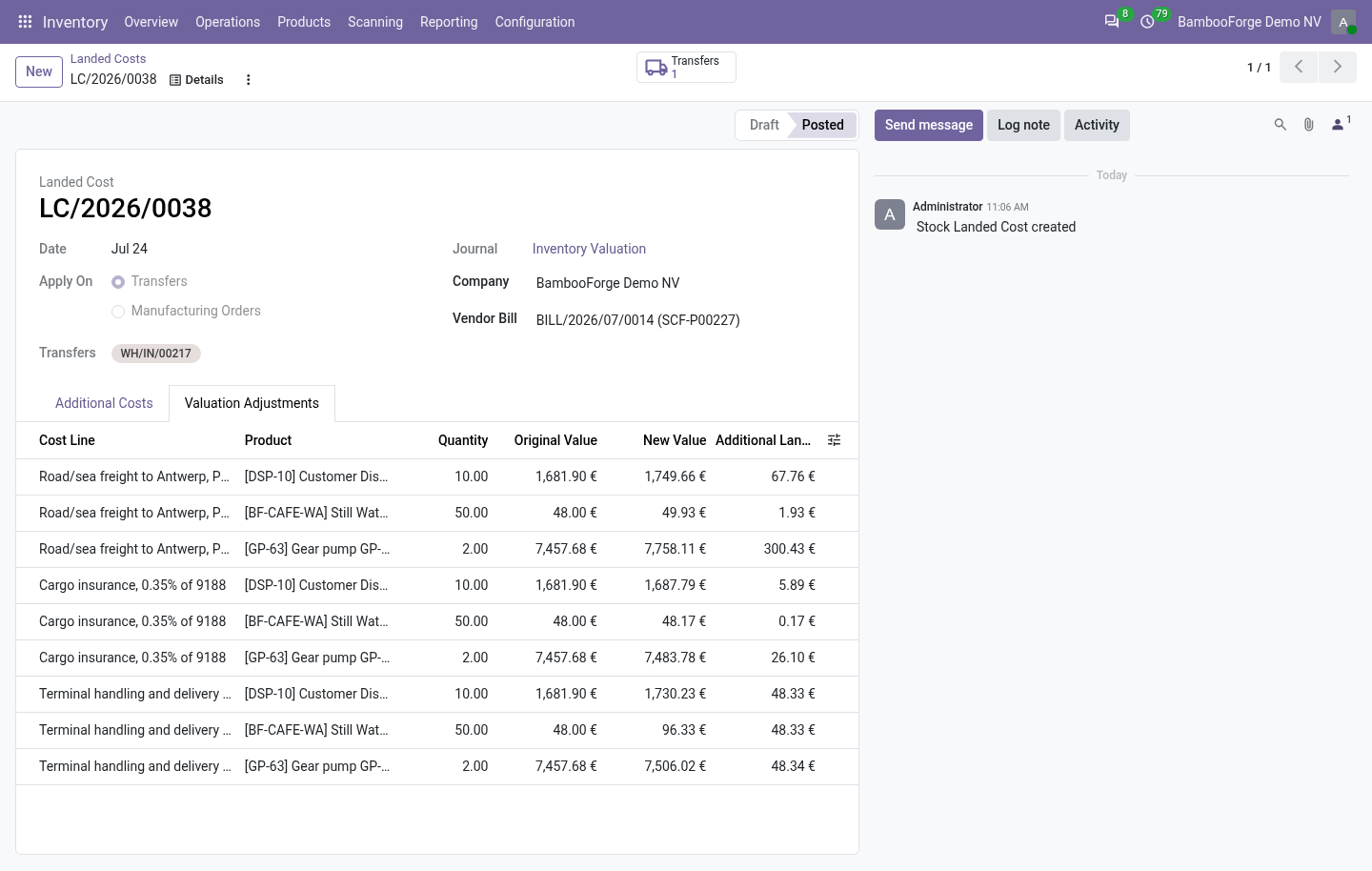Open the Overview menu
This screenshot has width=1372, height=871.
point(151,22)
